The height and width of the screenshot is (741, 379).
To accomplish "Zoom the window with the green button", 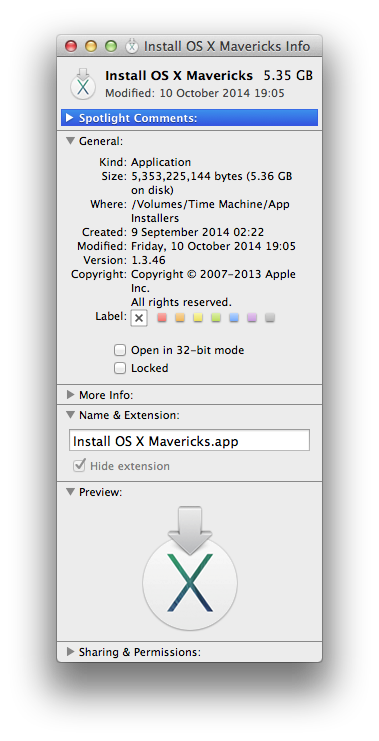I will (111, 46).
